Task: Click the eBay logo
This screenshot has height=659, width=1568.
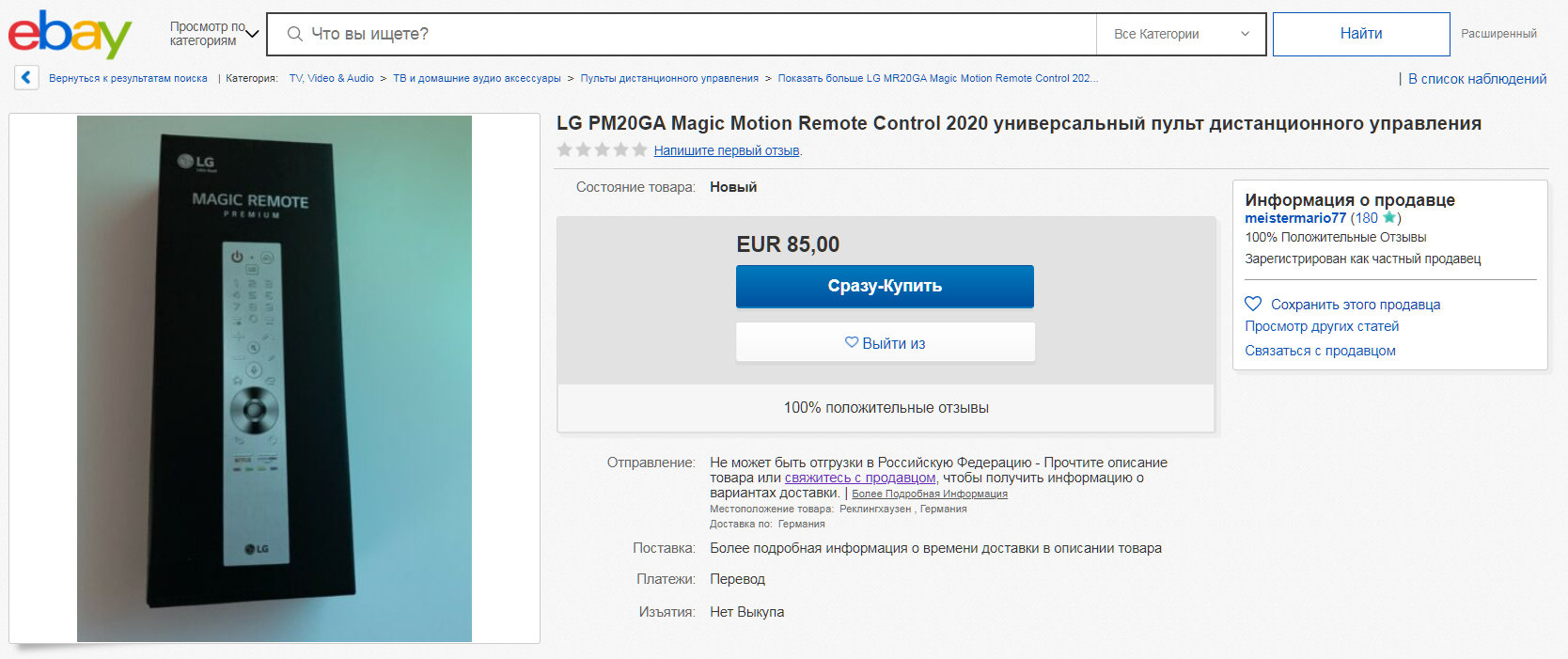Action: 70,35
